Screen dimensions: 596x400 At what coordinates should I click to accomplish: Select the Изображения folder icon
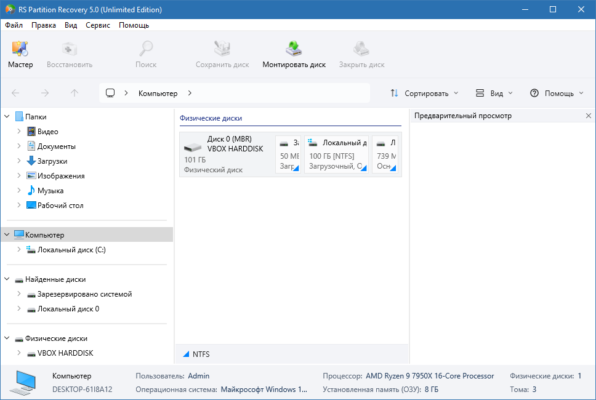(31, 176)
